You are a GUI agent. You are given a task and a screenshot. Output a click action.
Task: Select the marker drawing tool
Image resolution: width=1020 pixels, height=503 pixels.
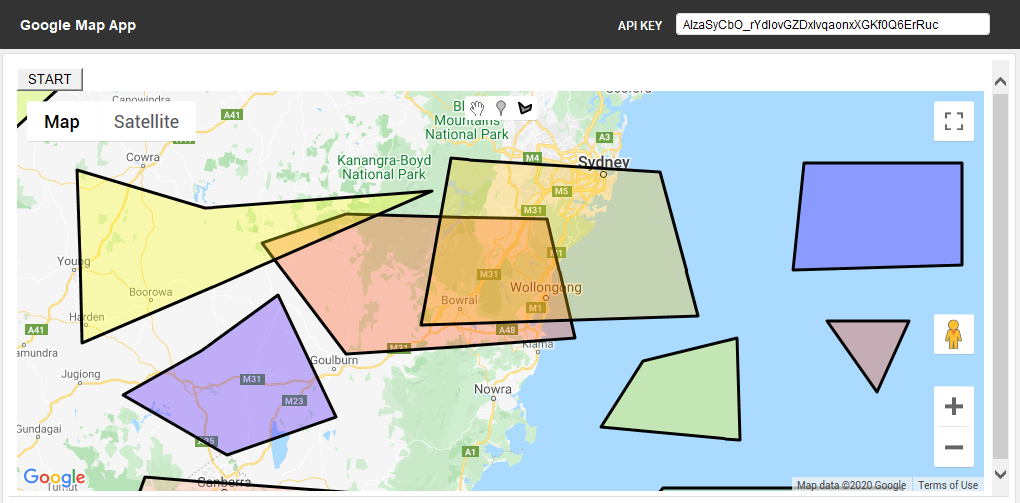pos(501,108)
